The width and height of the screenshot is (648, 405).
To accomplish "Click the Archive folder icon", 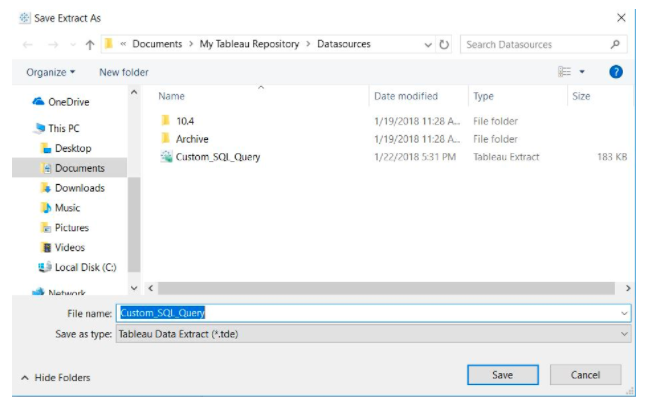I will (x=166, y=138).
